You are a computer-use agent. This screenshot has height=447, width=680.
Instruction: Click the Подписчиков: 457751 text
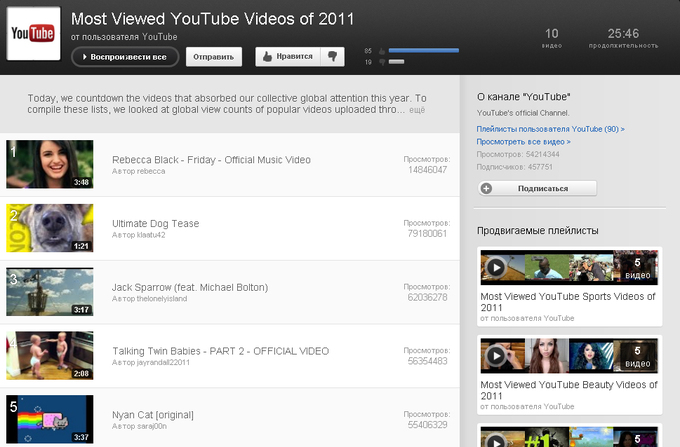click(x=514, y=167)
